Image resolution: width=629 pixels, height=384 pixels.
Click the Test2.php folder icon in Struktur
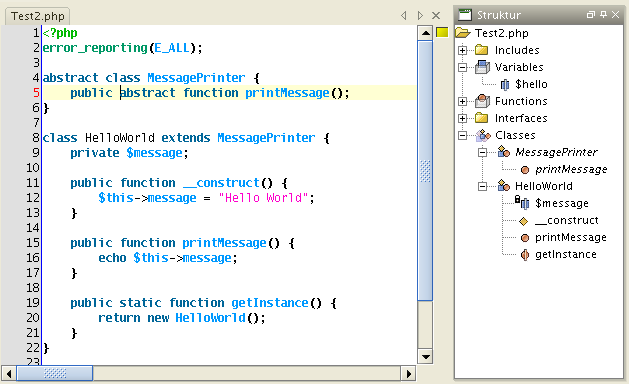pos(463,33)
